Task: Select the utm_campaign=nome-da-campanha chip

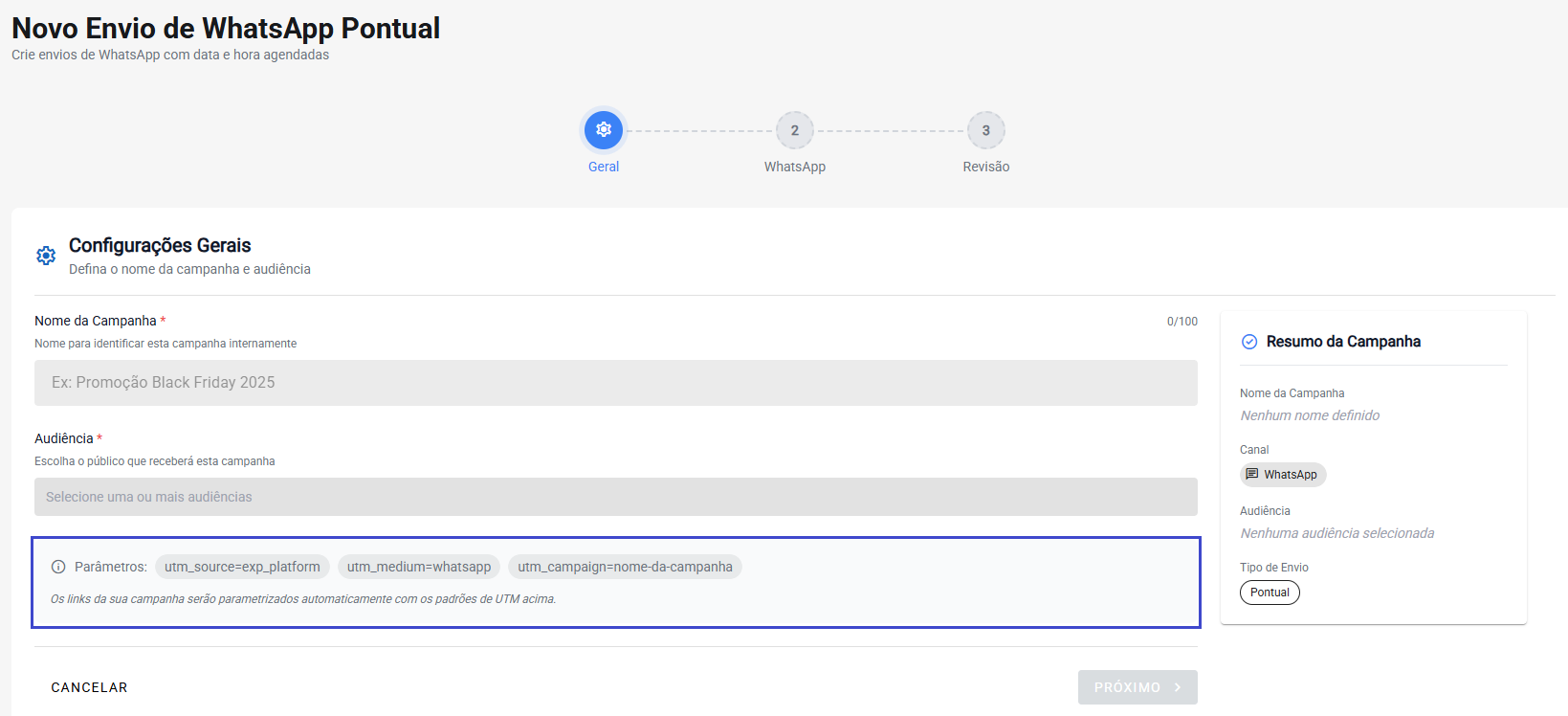Action: click(x=625, y=567)
